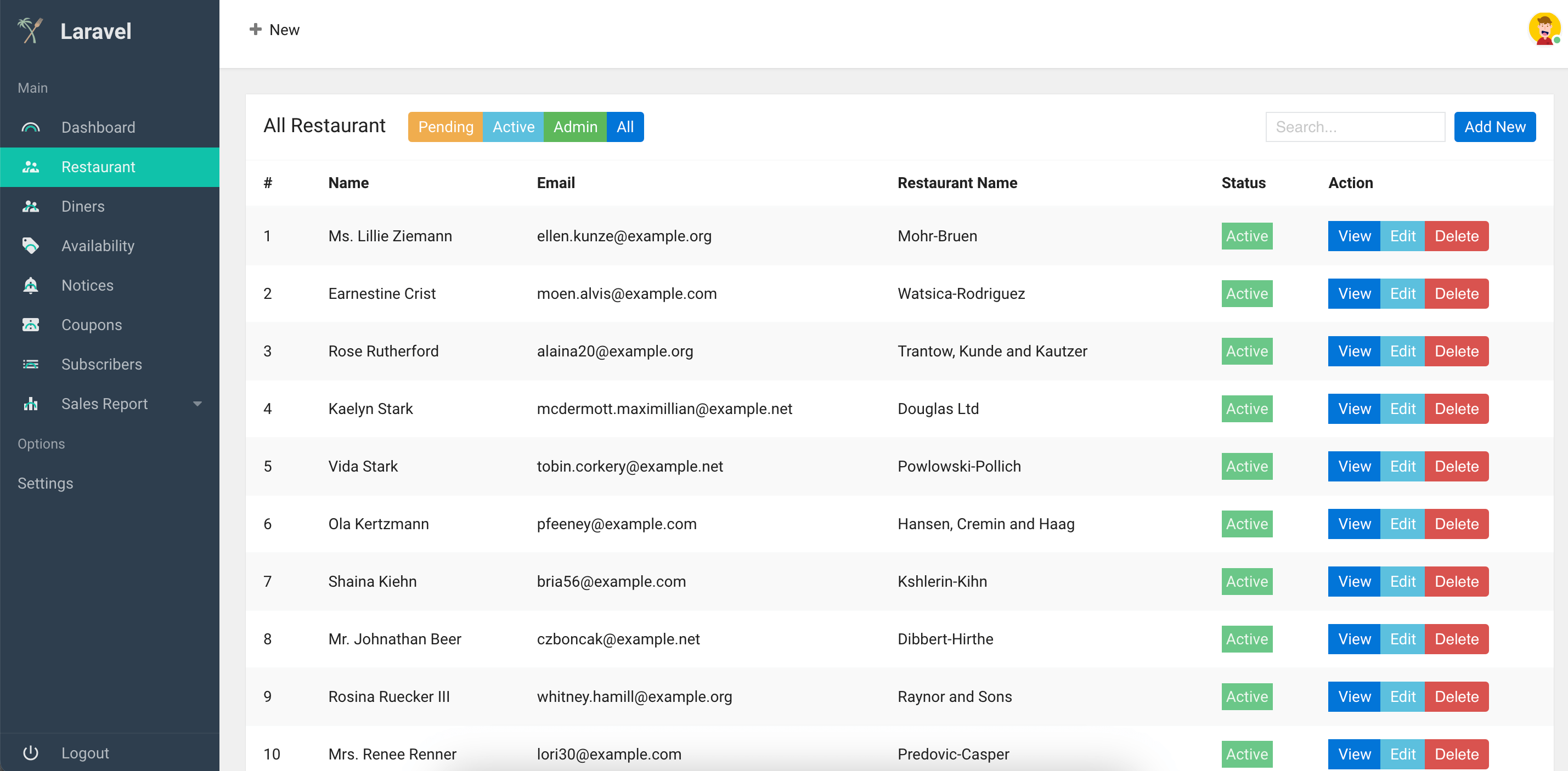Open the user avatar at top right
This screenshot has width=1568, height=771.
tap(1543, 29)
